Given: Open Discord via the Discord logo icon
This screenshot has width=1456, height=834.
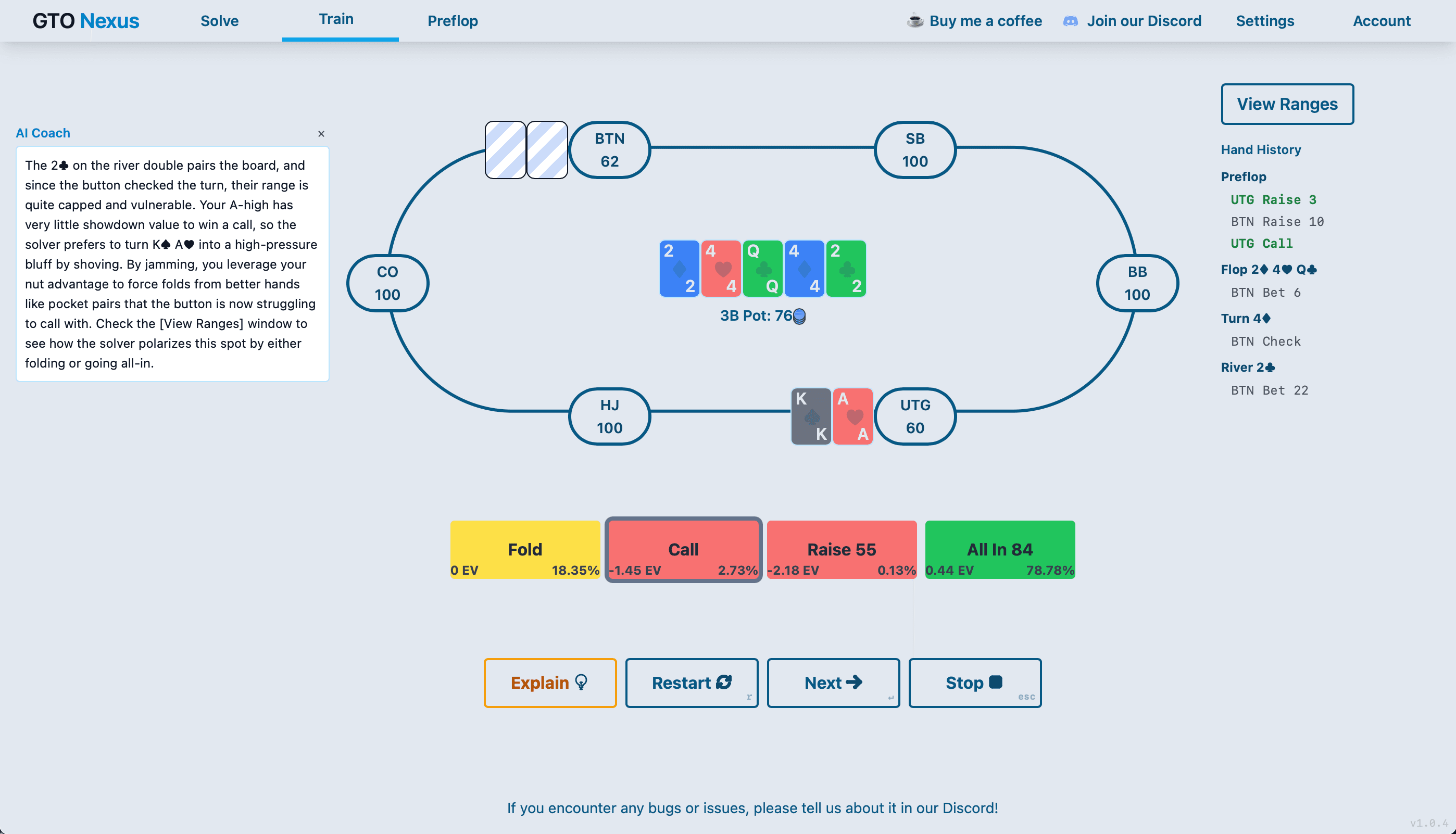Looking at the screenshot, I should 1072,21.
